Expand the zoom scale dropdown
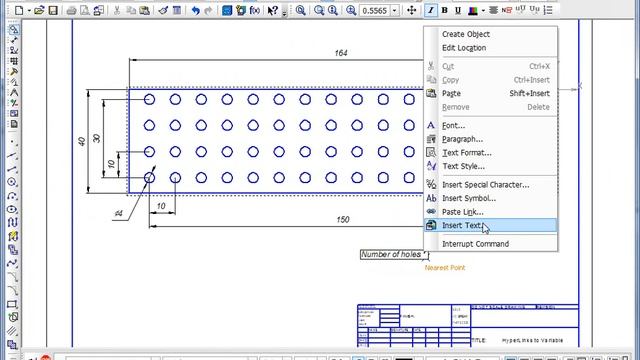Screen dimensions: 640x360 [x=394, y=11]
